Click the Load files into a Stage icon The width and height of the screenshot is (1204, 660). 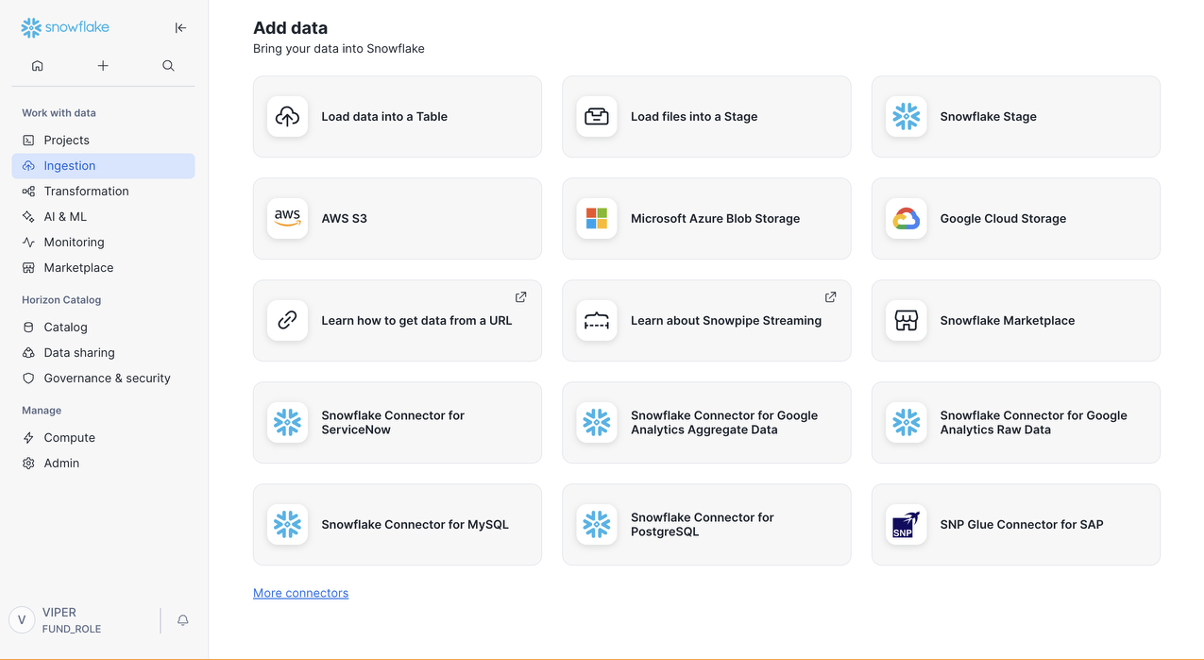click(597, 117)
